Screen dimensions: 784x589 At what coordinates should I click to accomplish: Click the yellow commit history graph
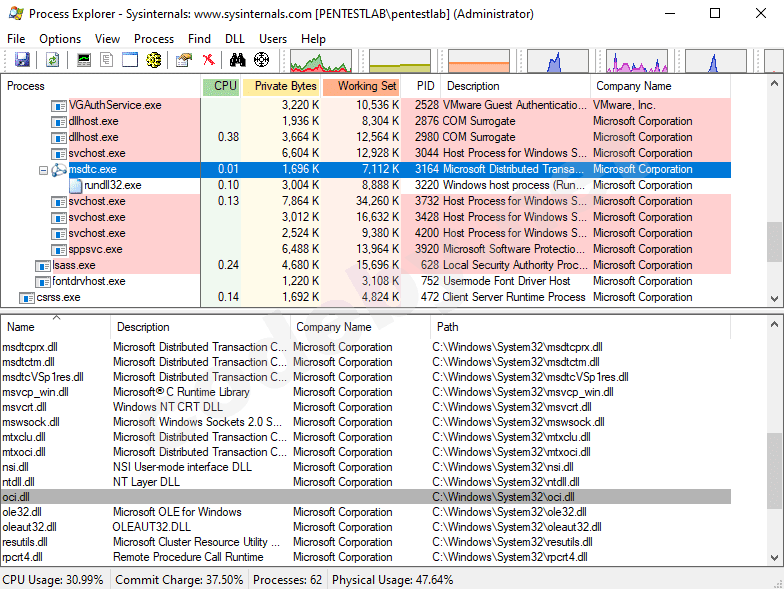(400, 61)
